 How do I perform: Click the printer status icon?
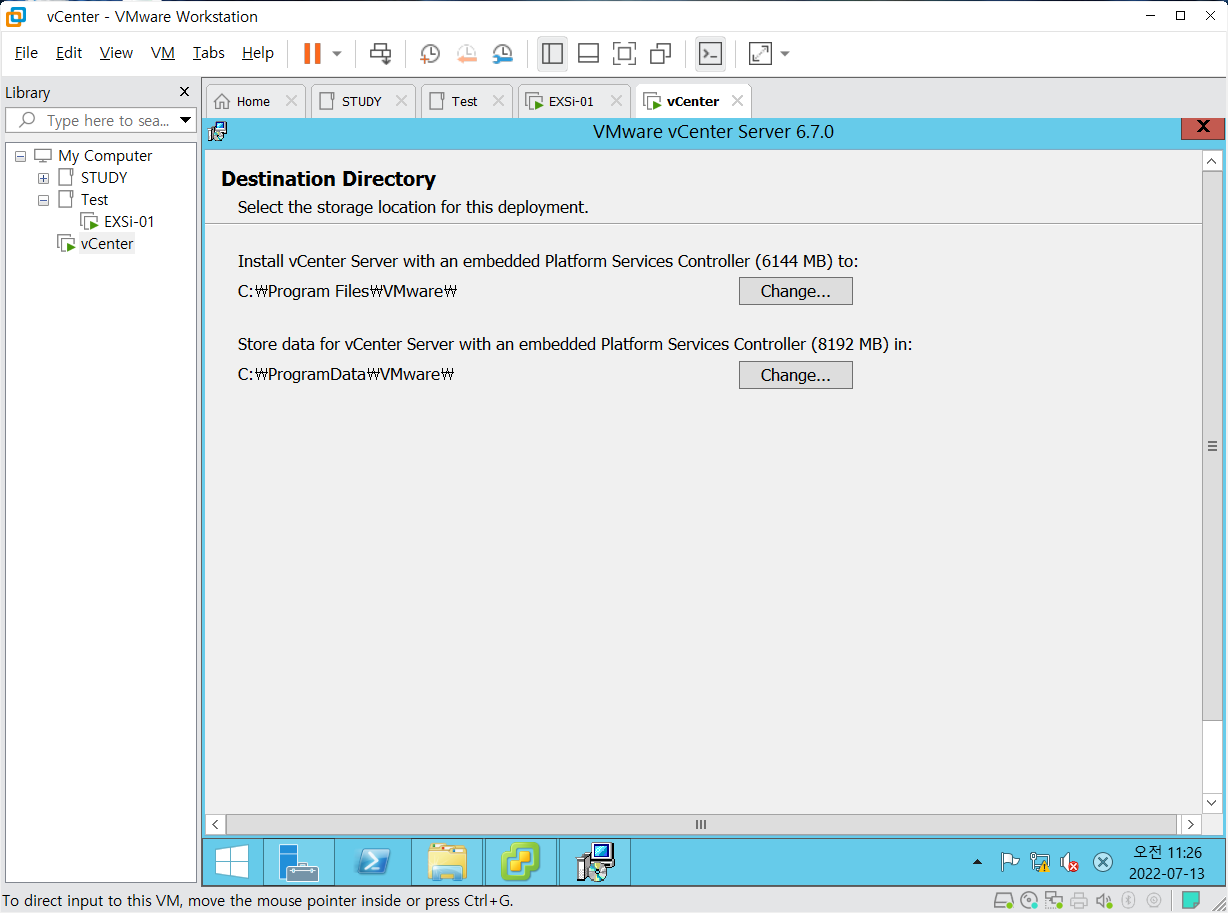click(x=1079, y=901)
